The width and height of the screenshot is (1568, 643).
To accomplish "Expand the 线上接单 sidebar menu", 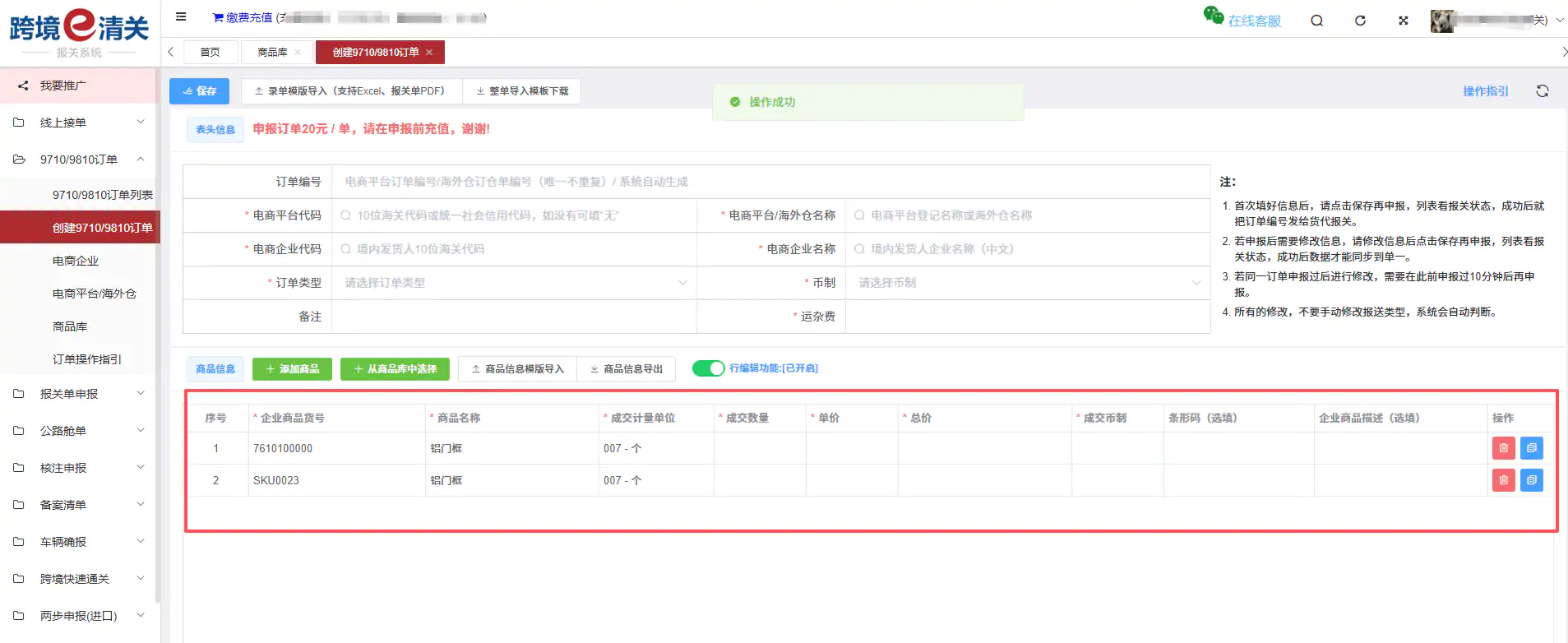I will pos(78,123).
